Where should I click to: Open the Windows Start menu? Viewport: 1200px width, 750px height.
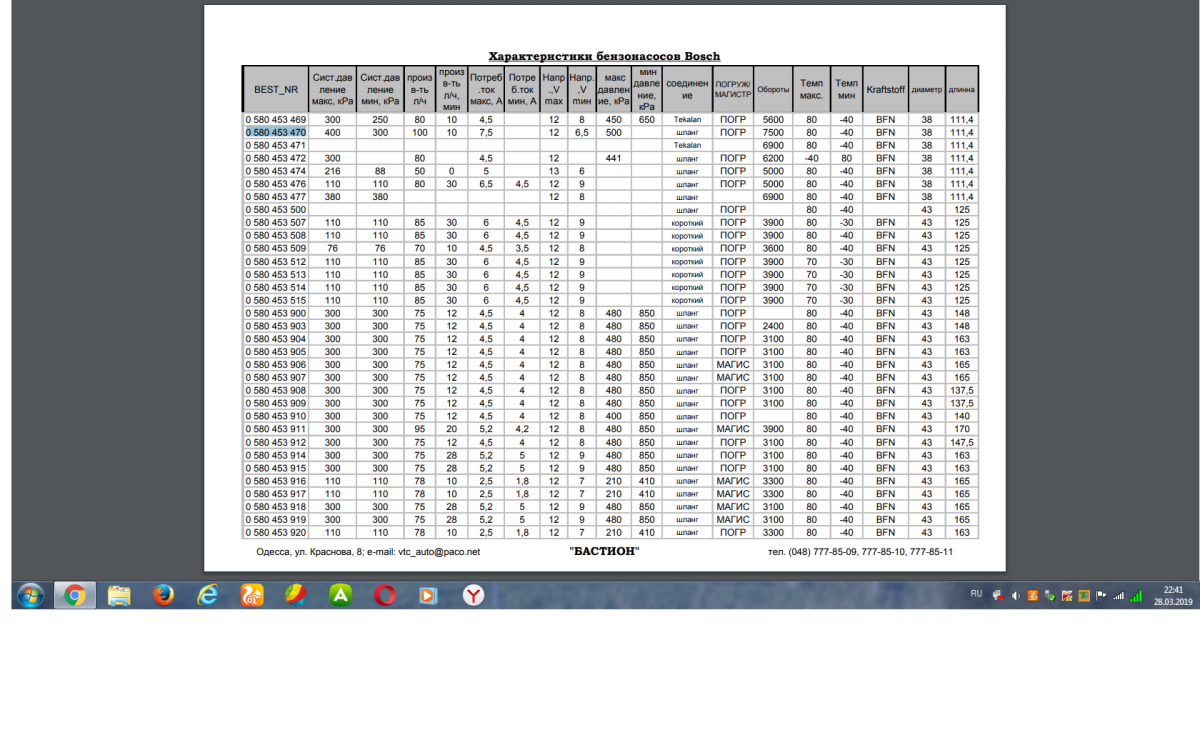(x=30, y=595)
